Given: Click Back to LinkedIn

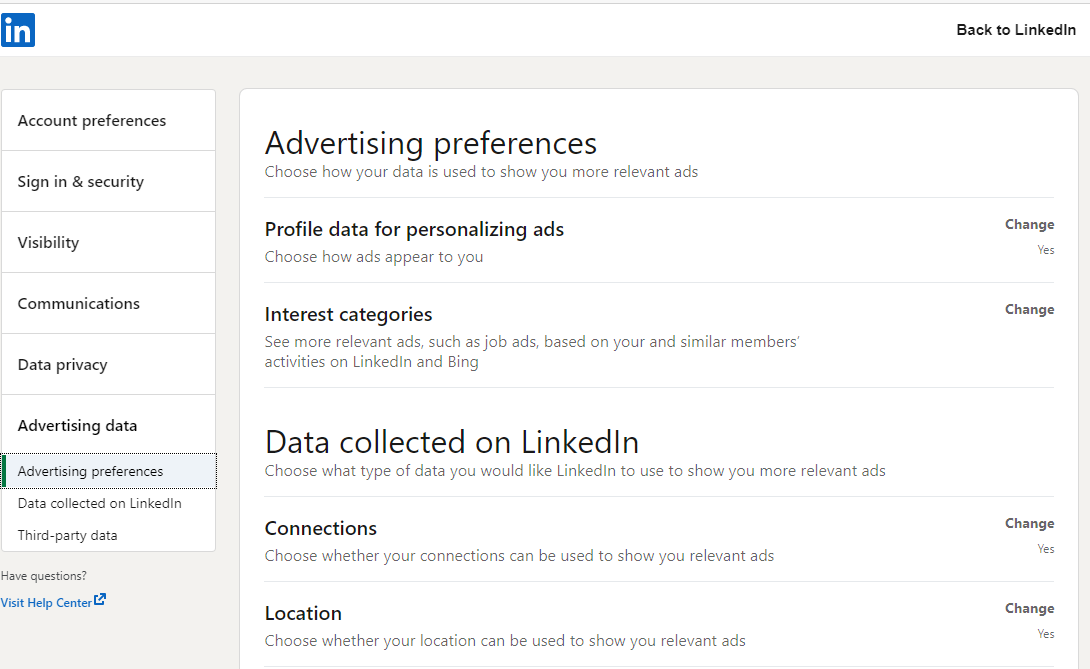Looking at the screenshot, I should pos(1016,29).
